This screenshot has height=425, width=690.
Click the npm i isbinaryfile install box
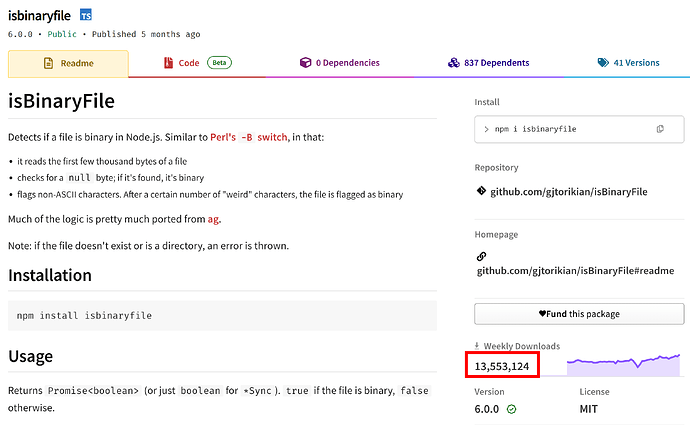(x=579, y=129)
